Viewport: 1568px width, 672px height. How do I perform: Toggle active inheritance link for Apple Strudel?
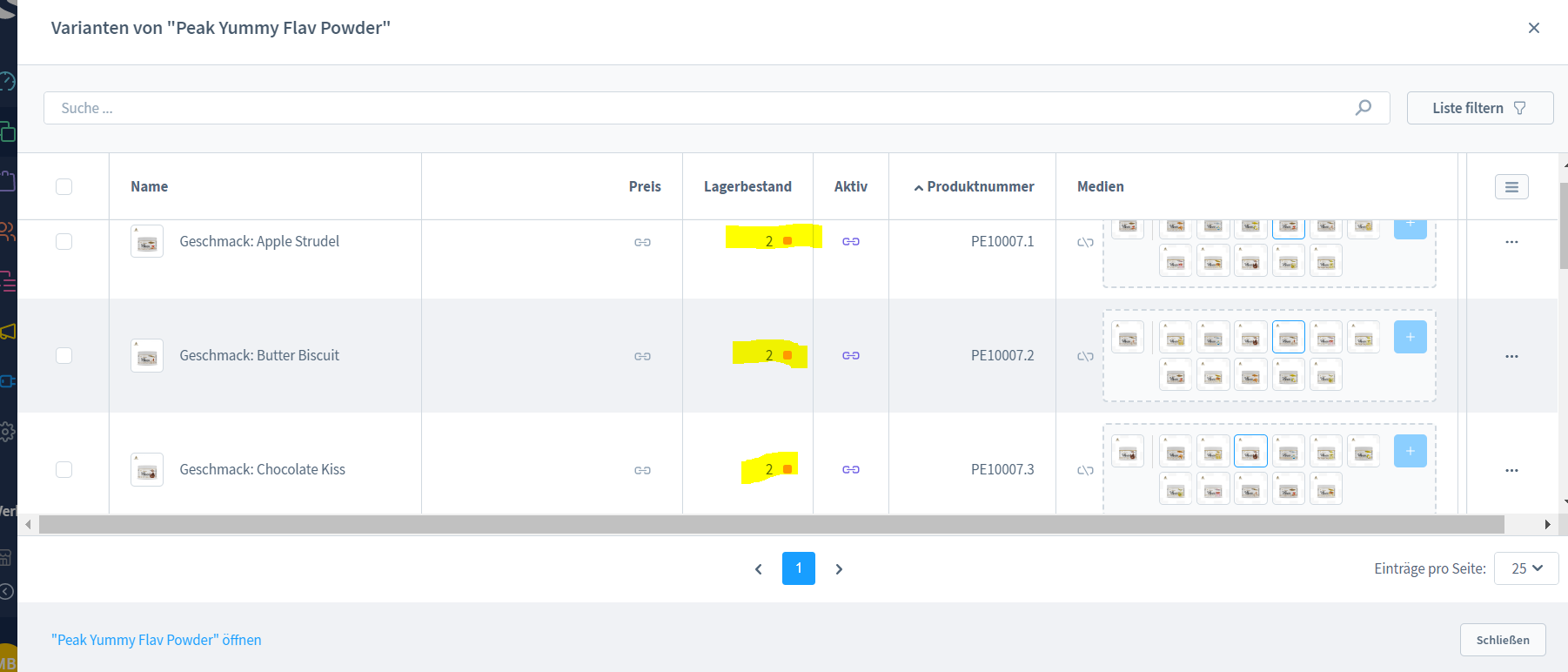coord(851,241)
